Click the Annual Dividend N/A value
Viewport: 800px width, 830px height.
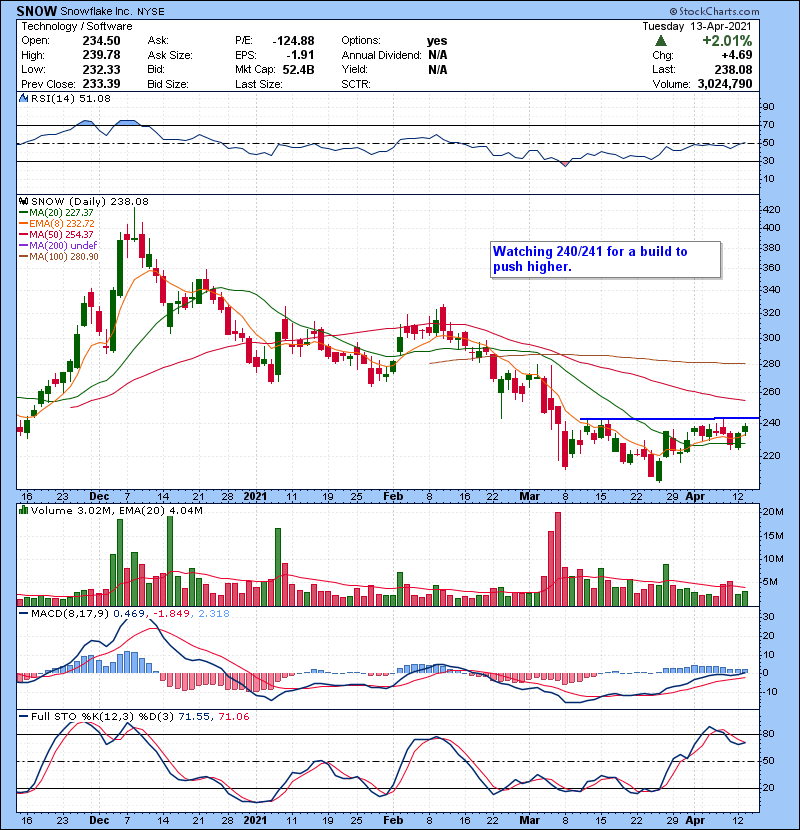[x=438, y=55]
